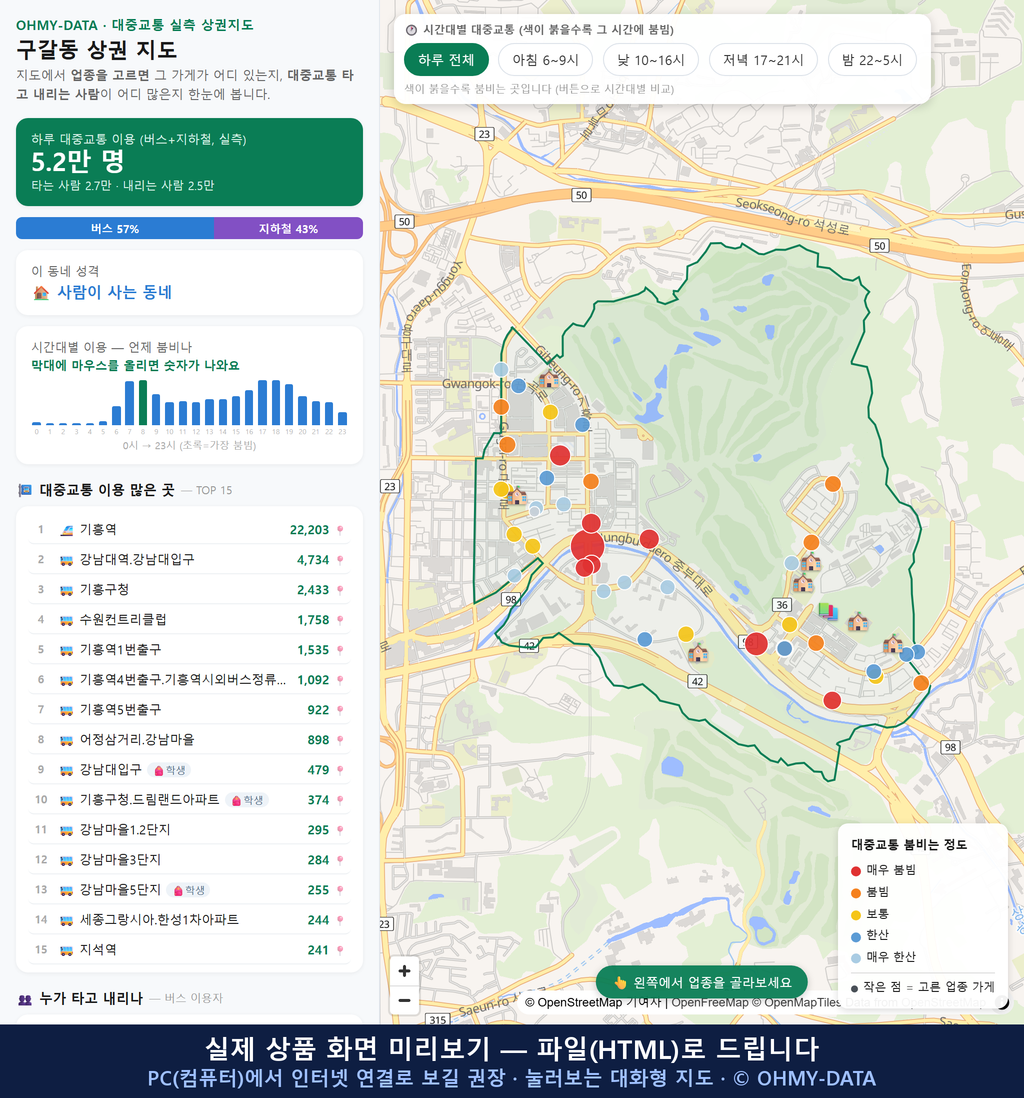
Task: Click the school icon near Gwangok-ro label
Action: tap(548, 379)
